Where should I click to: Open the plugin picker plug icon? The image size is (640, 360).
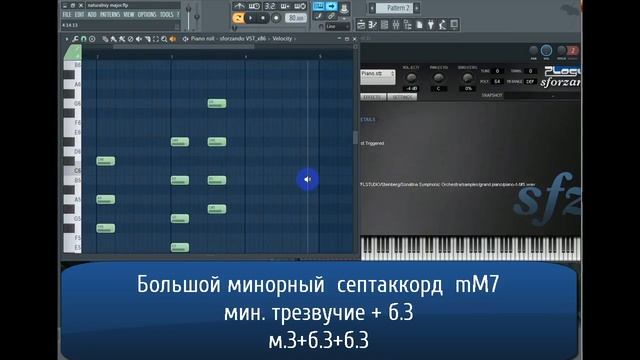point(431,25)
